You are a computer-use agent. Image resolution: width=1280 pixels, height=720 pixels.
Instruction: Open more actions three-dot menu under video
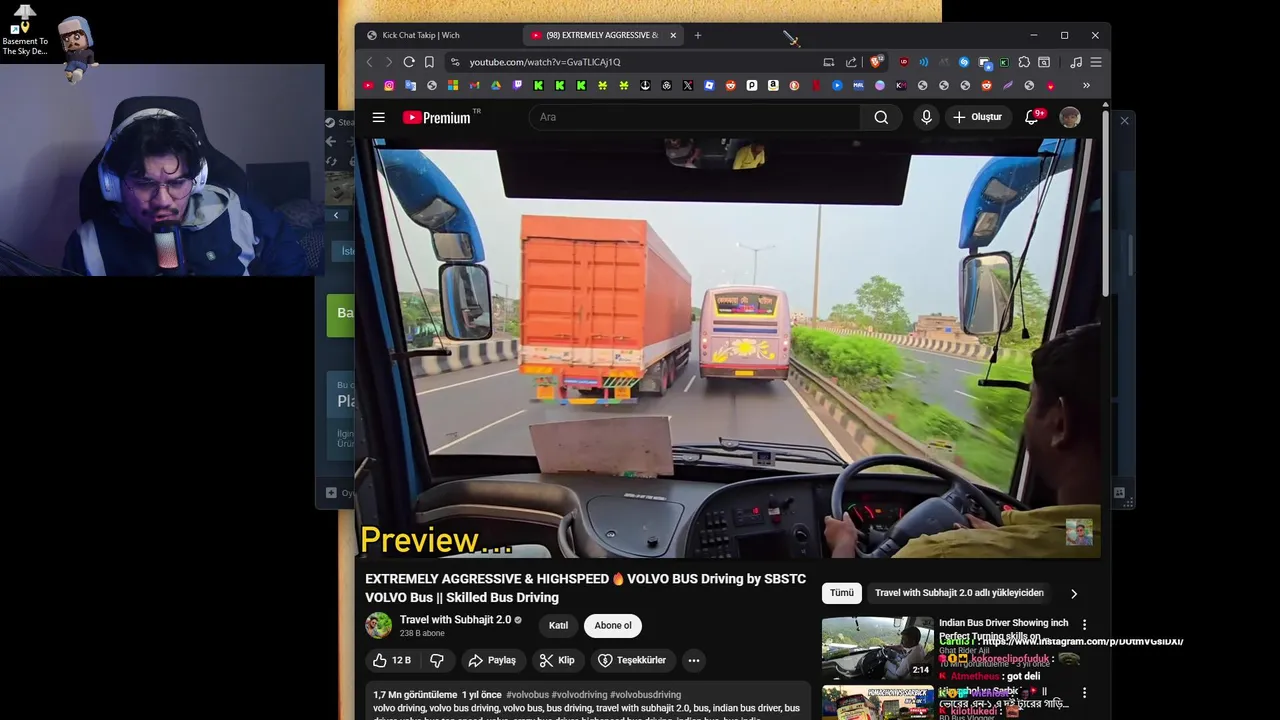coord(693,660)
